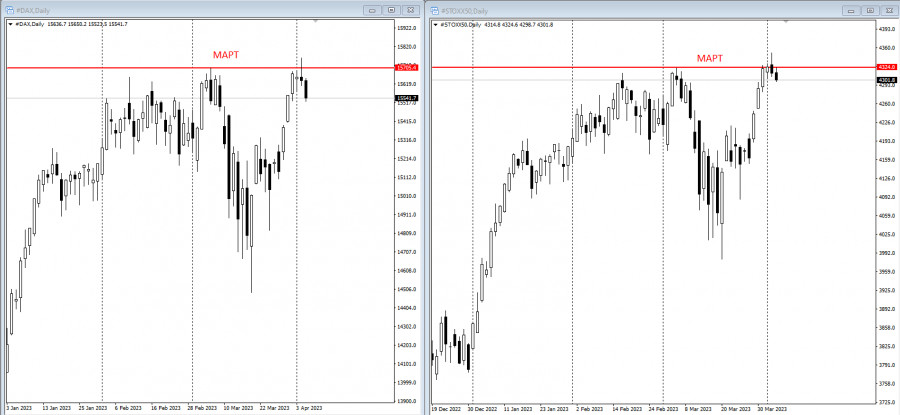Click the 19 Dec 2022 date label
Image resolution: width=900 pixels, height=415 pixels.
(447, 409)
